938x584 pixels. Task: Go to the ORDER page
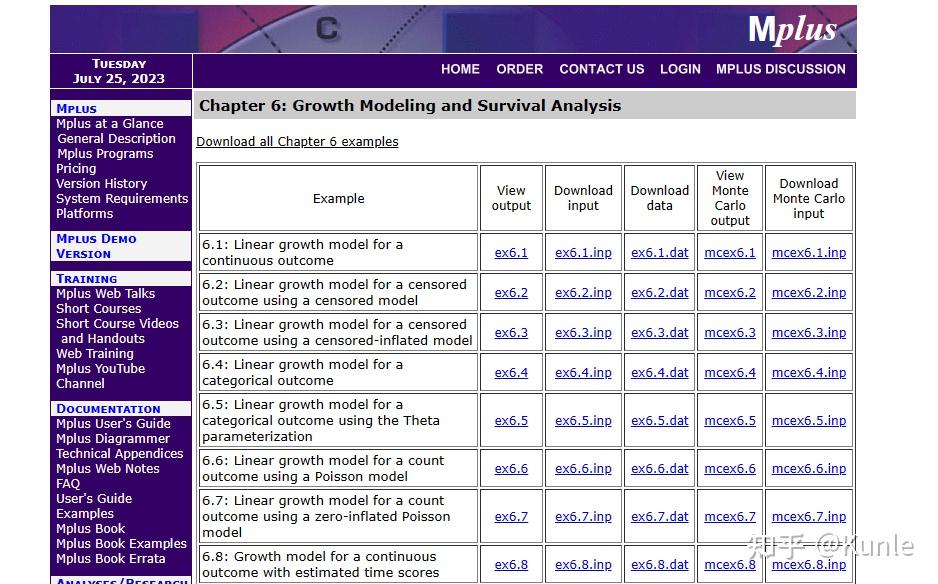519,69
